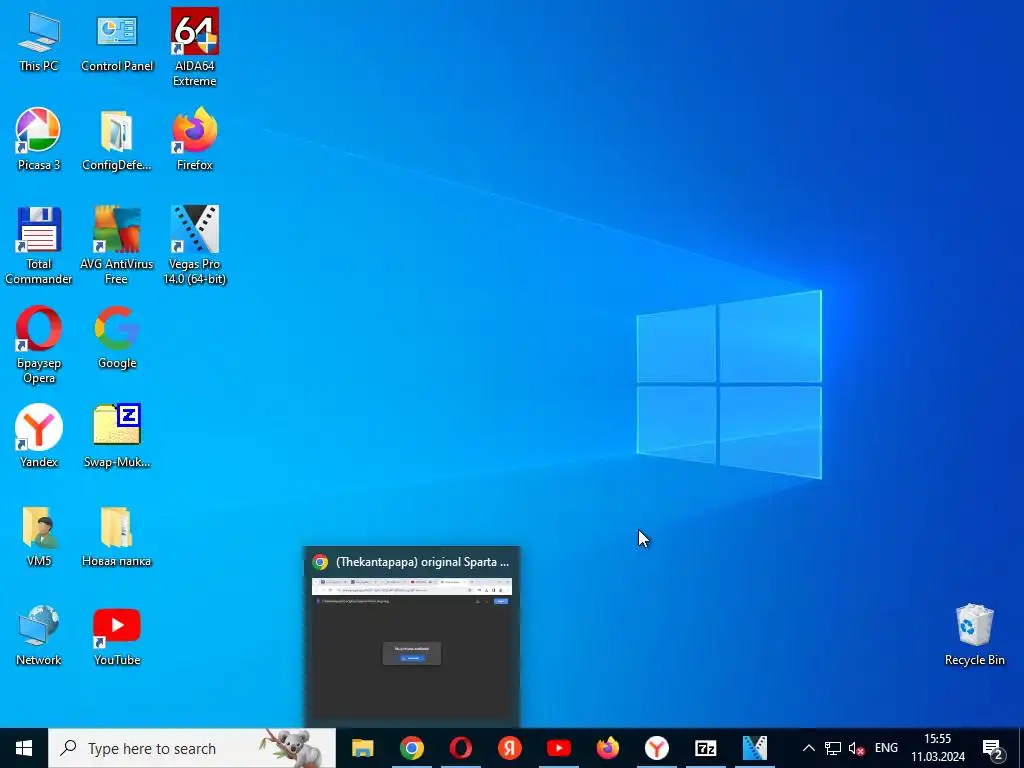Switch to Chrome in the taskbar

[x=411, y=748]
